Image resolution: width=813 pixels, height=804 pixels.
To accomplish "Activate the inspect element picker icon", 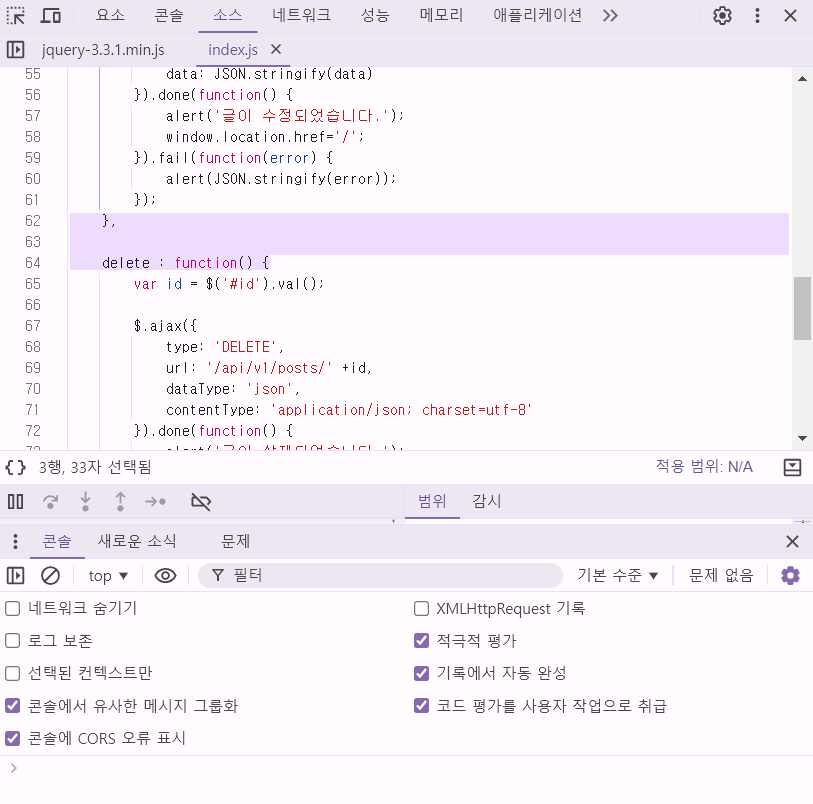I will (16, 16).
